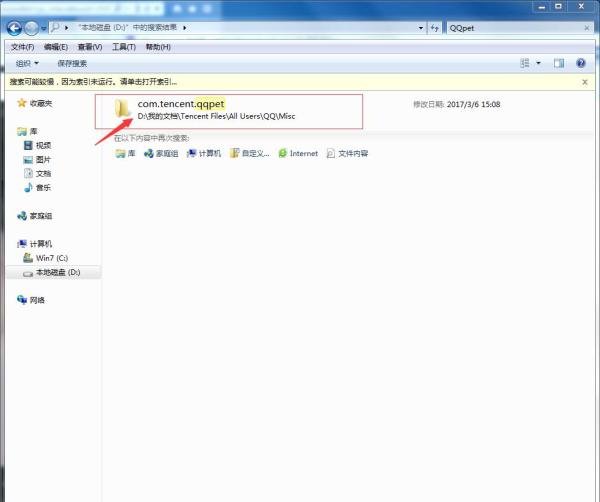600x502 pixels.
Task: Open the 编辑(E) menu
Action: [x=56, y=47]
